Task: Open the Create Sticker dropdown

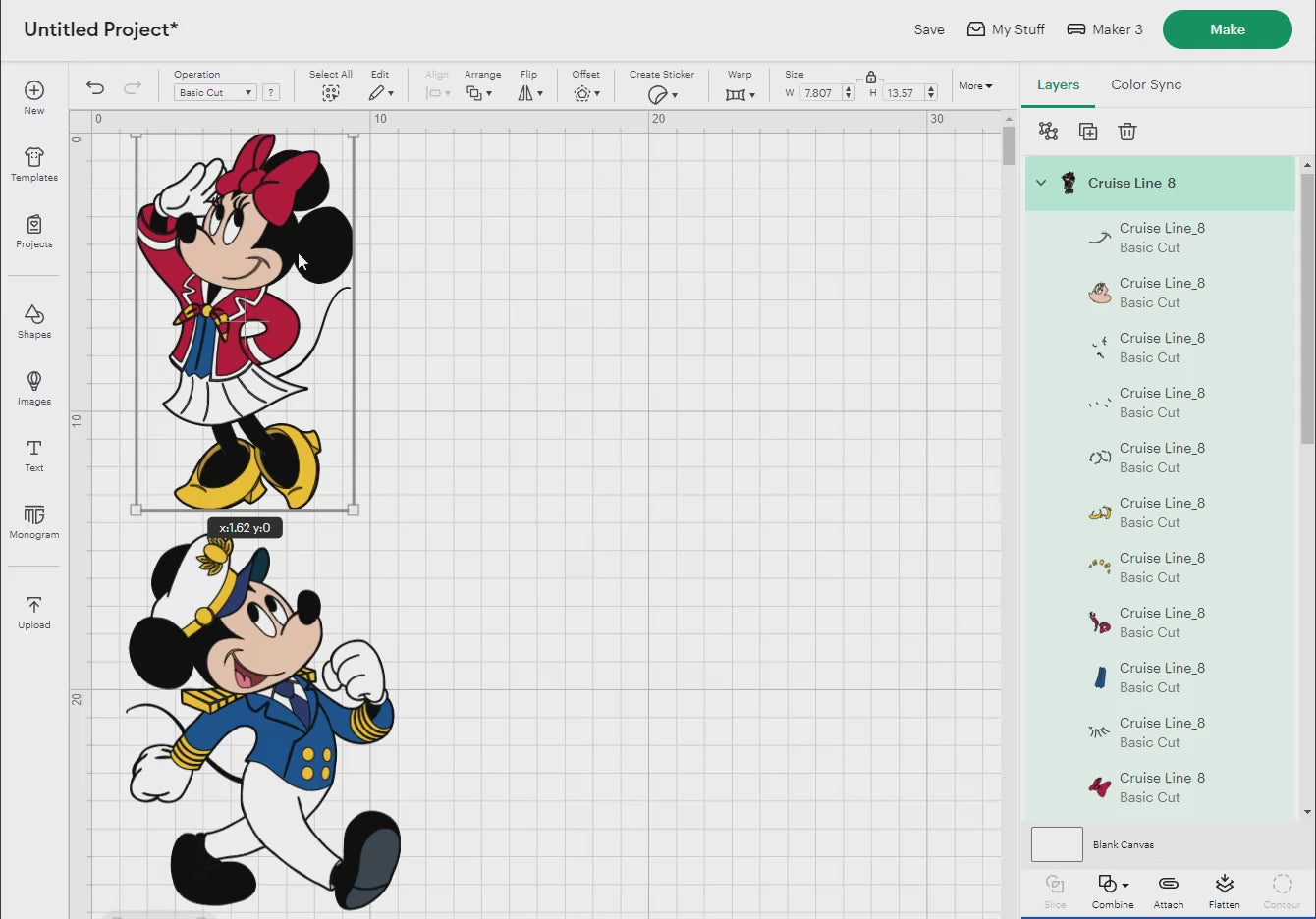Action: [x=663, y=94]
